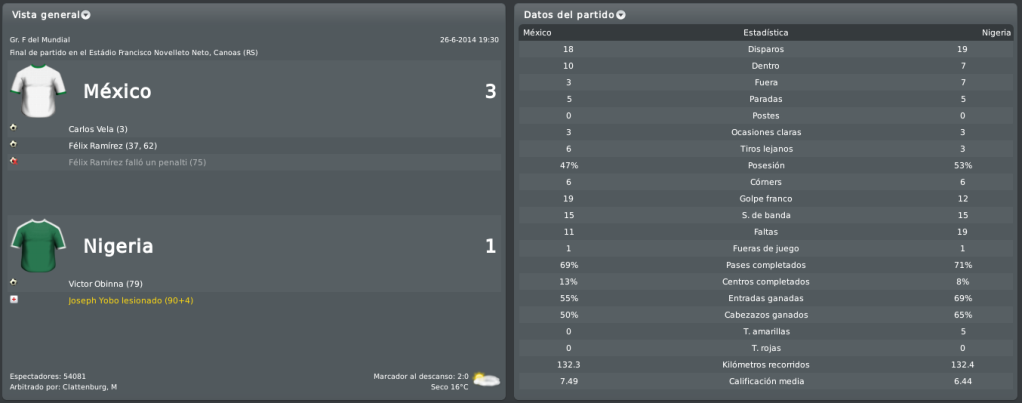Viewport: 1022px width, 403px height.
Task: Expand the Datos del partido dropdown arrow
Action: click(x=620, y=15)
